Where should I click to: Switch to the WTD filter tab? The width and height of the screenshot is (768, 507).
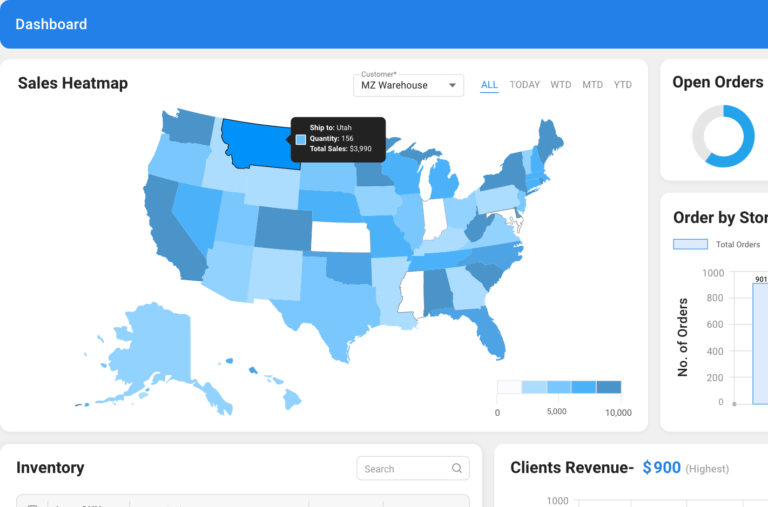coord(560,85)
